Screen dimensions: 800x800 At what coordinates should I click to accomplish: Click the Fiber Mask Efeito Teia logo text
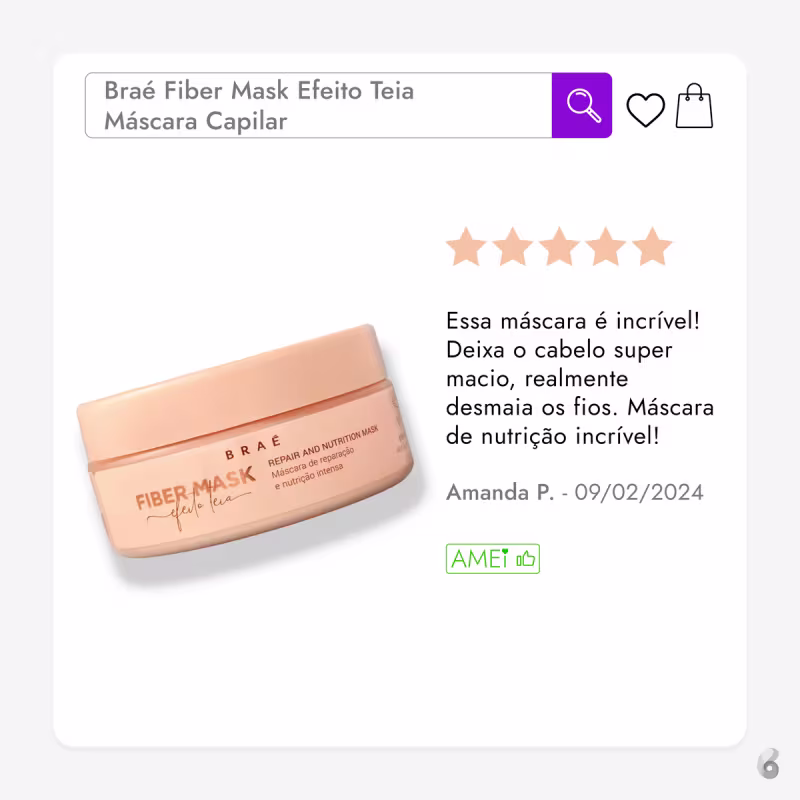(195, 496)
